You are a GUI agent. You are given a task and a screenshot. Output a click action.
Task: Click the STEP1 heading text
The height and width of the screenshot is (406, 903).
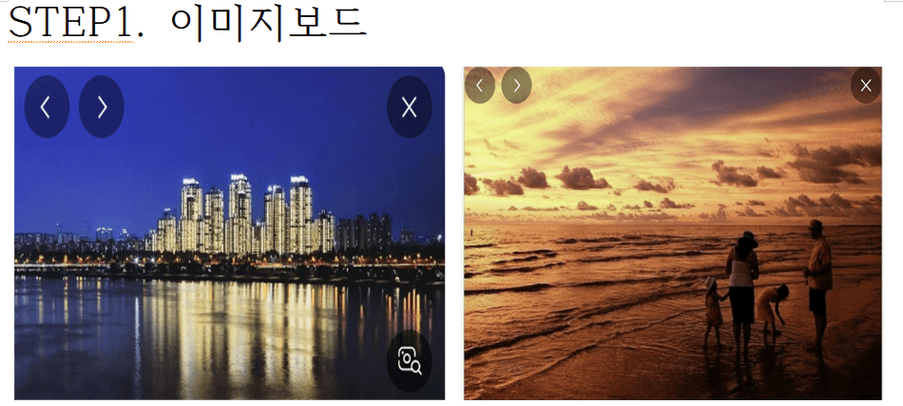click(x=72, y=24)
